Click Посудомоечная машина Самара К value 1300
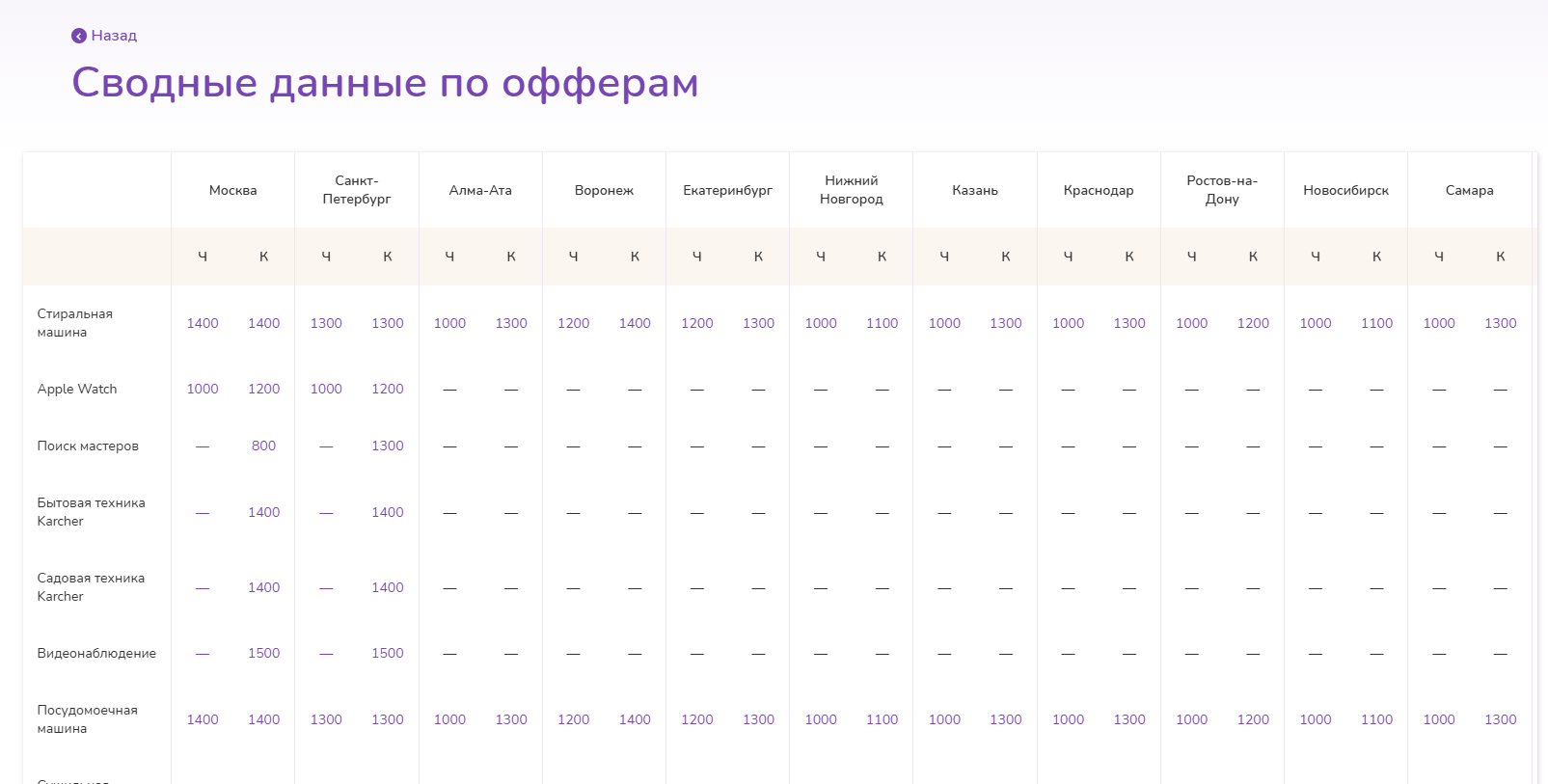The height and width of the screenshot is (784, 1548). point(1501,719)
